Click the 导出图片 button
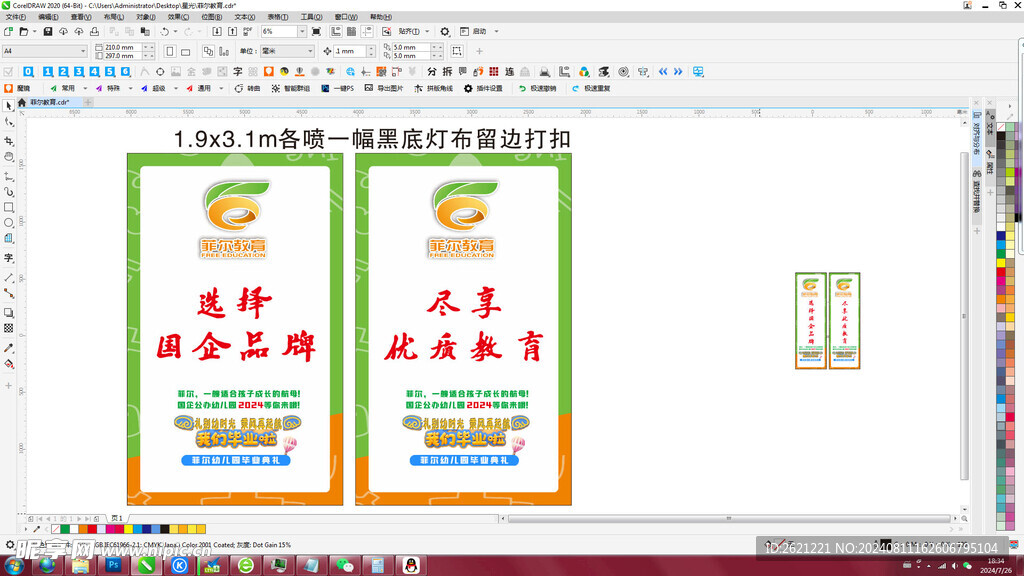Screen dimensions: 1024x576 [x=384, y=88]
